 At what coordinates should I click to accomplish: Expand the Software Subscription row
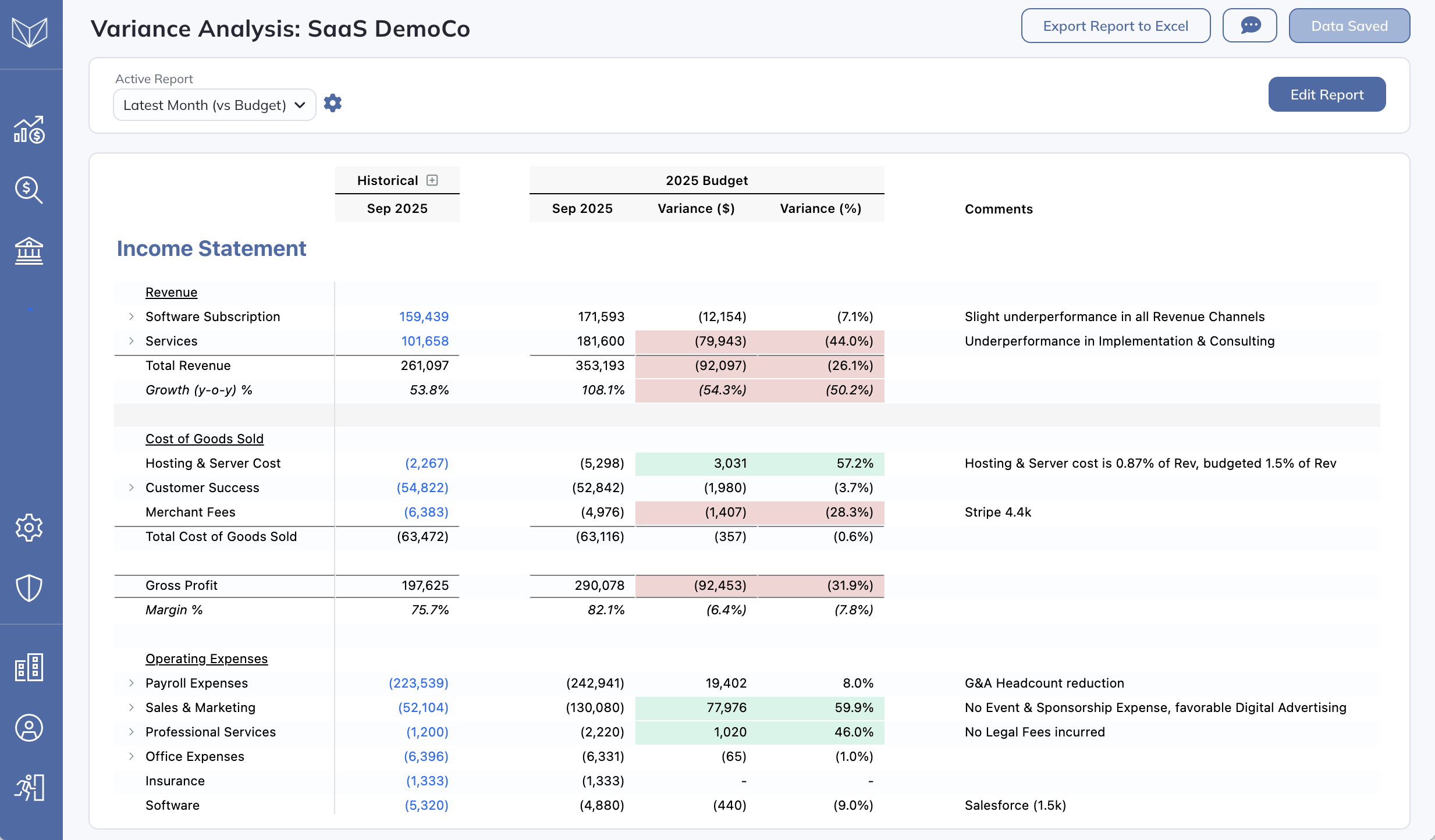[x=132, y=316]
